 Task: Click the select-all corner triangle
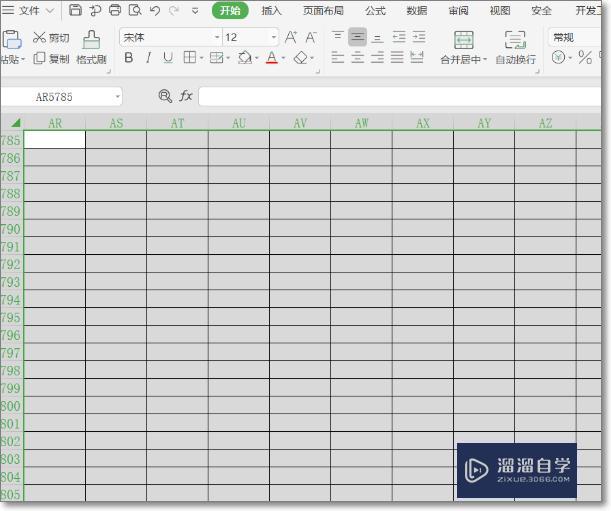coord(15,123)
